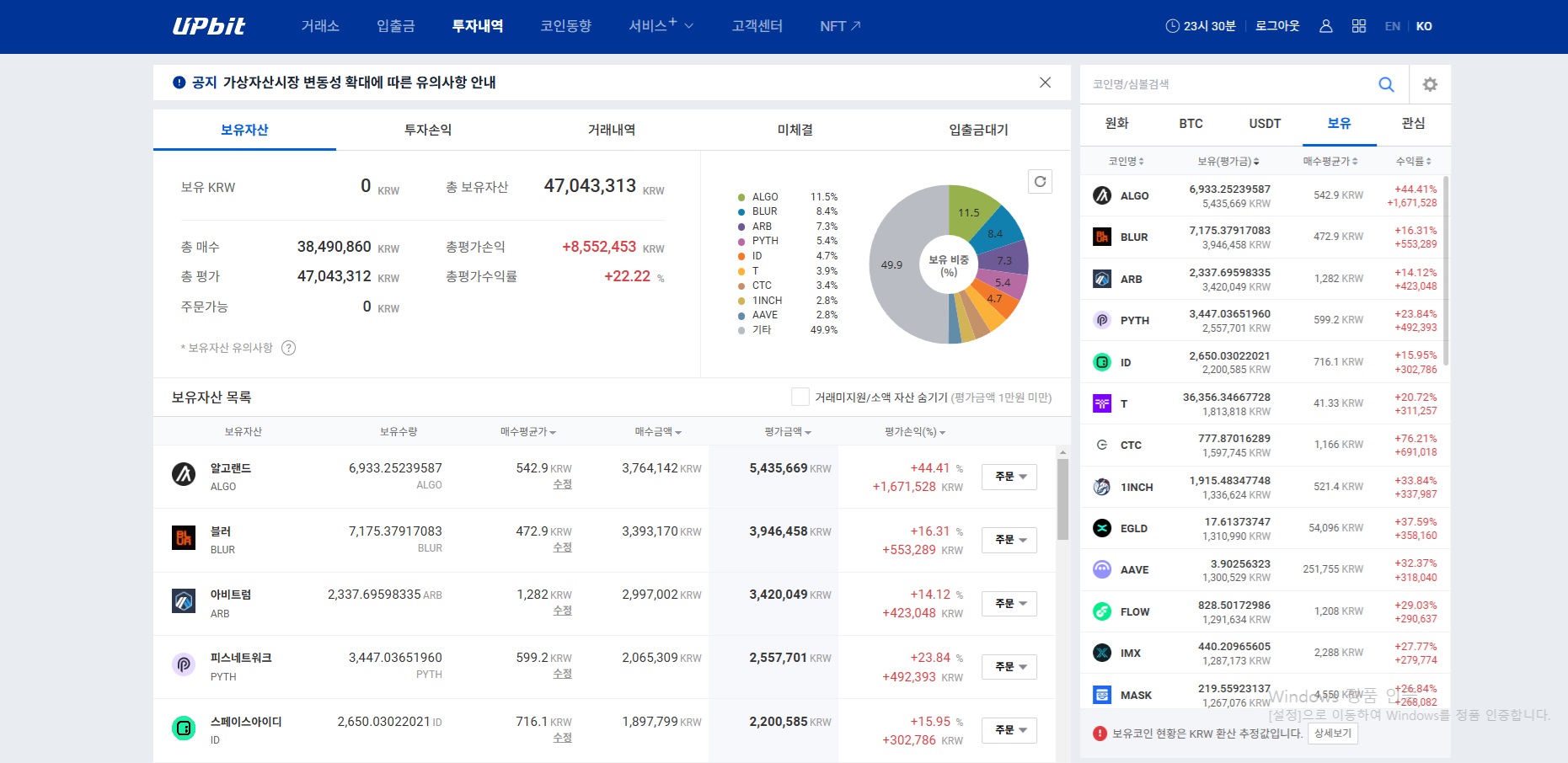Switch to the 투자손익 tab
Screen dimensions: 1568x763
point(428,130)
